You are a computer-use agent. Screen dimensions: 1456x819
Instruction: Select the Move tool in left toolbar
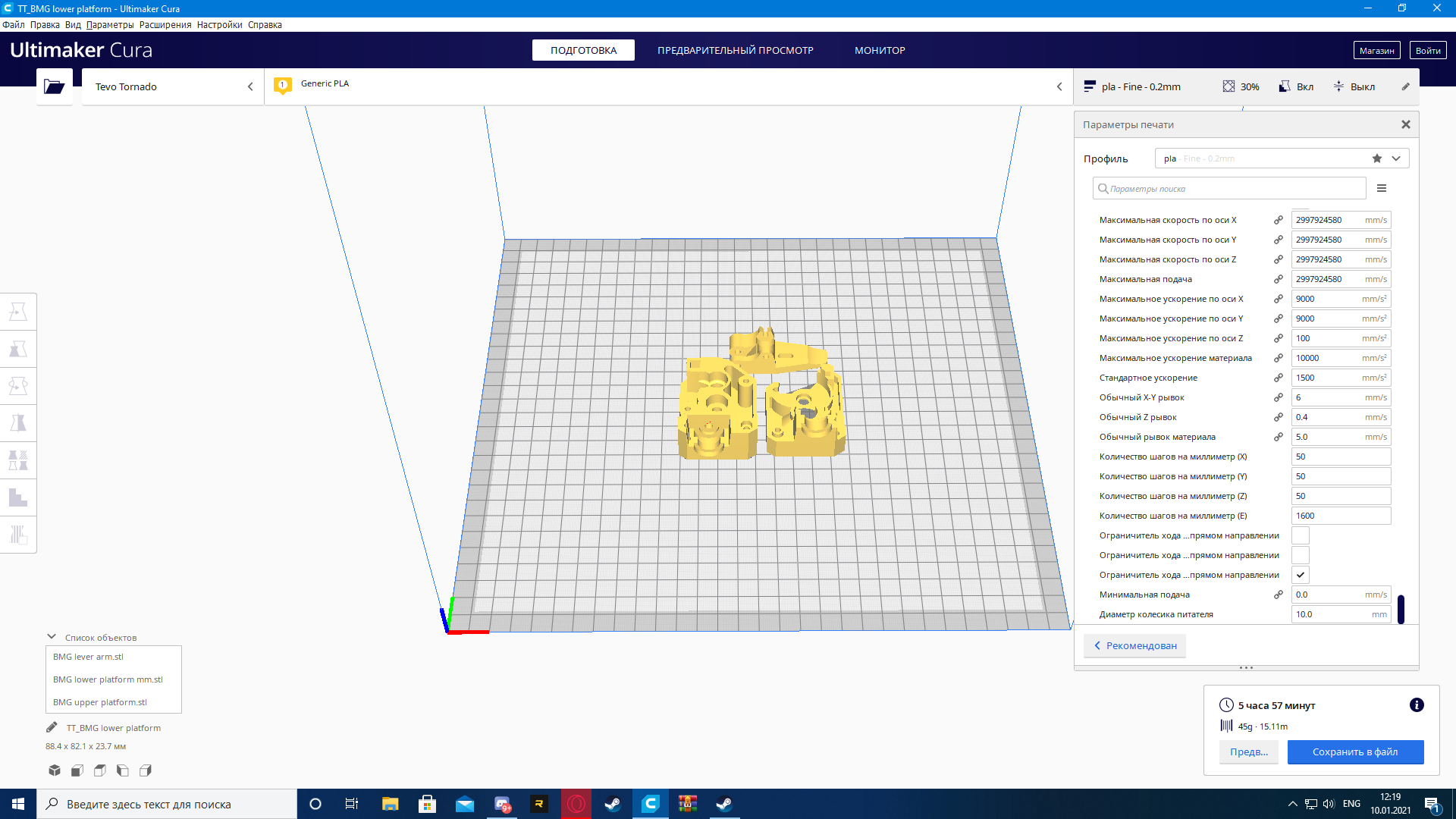coord(18,312)
